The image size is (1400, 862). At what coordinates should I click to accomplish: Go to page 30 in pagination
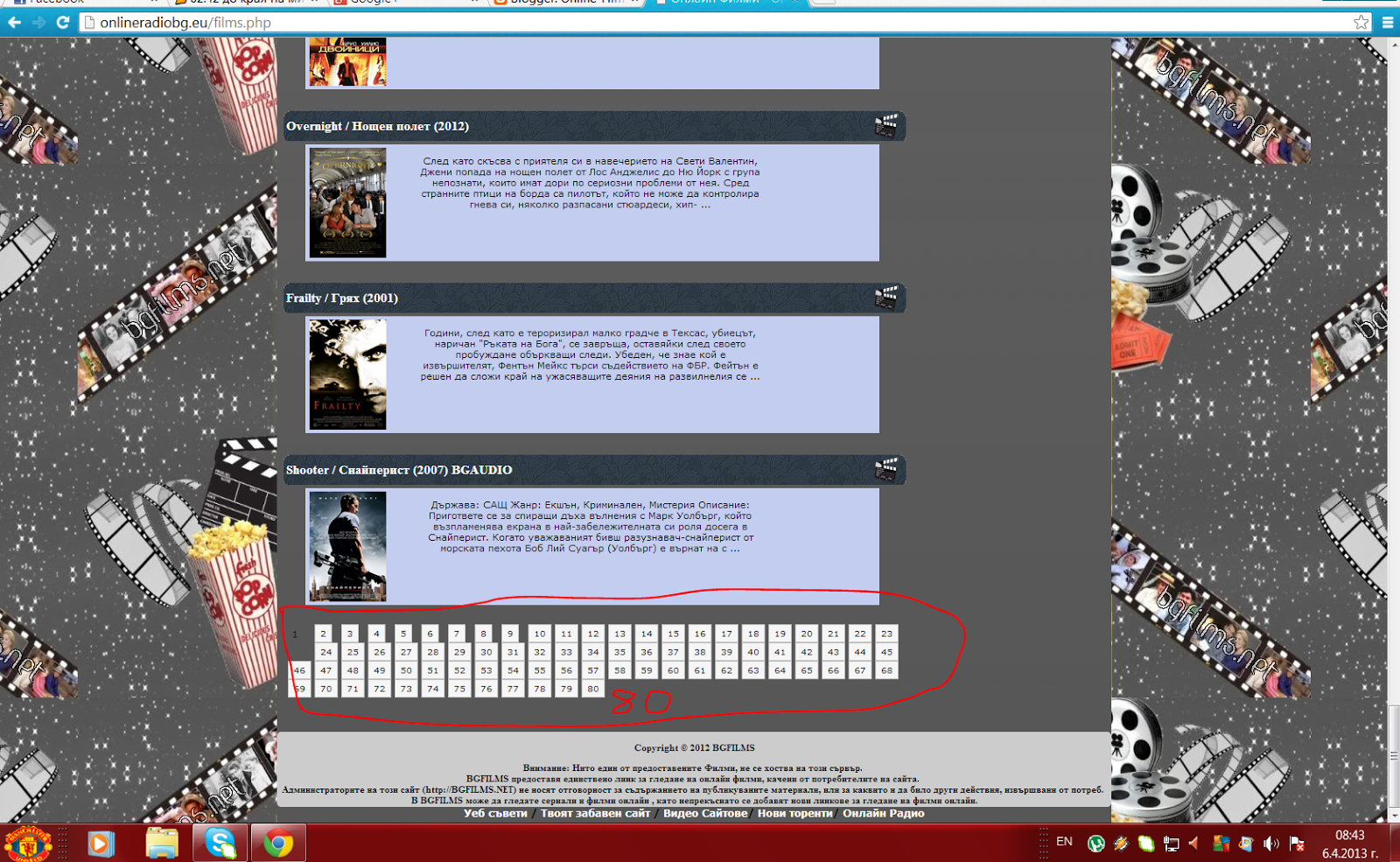pos(486,652)
